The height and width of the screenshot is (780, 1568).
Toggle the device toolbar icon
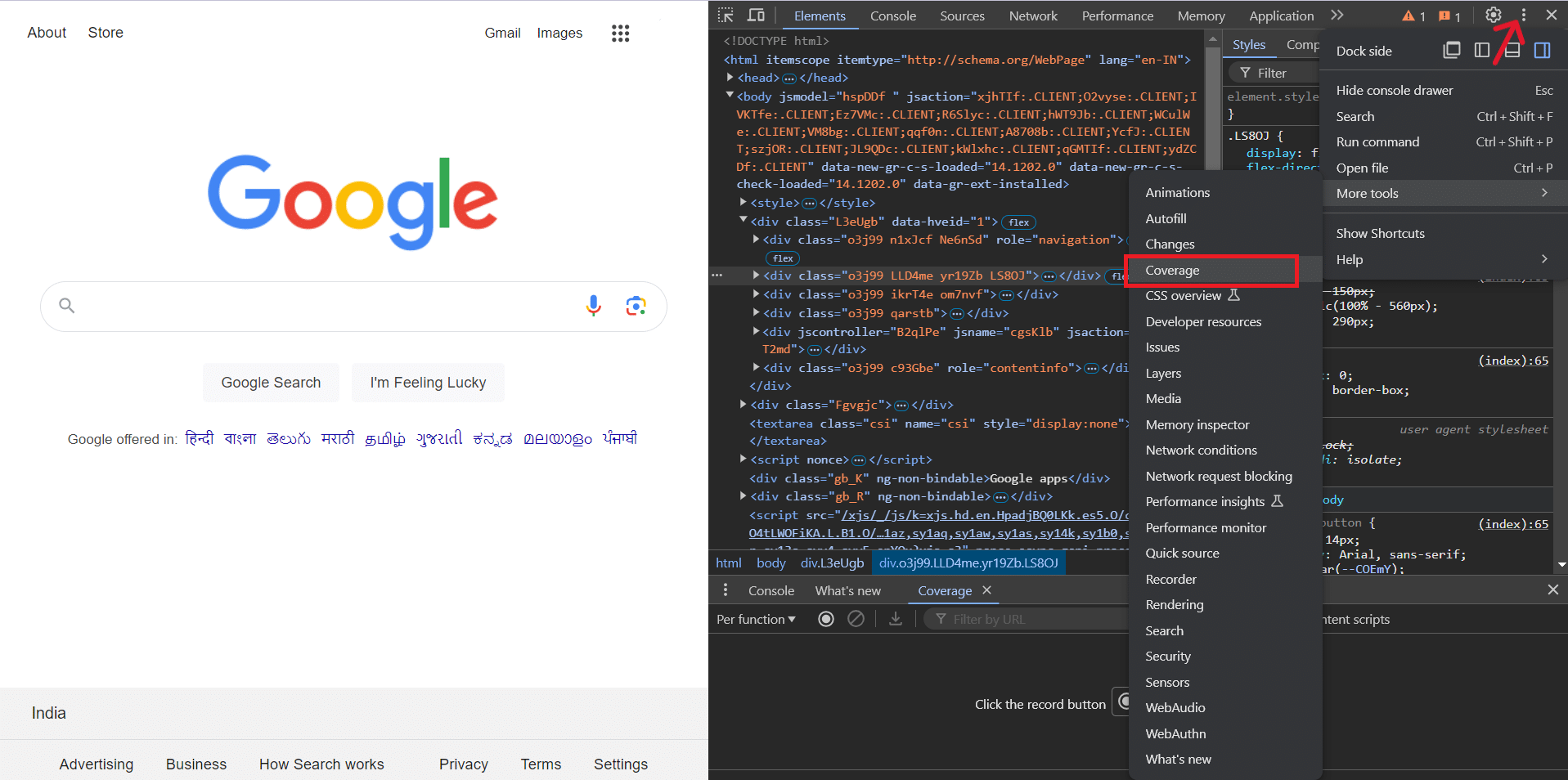pyautogui.click(x=756, y=16)
